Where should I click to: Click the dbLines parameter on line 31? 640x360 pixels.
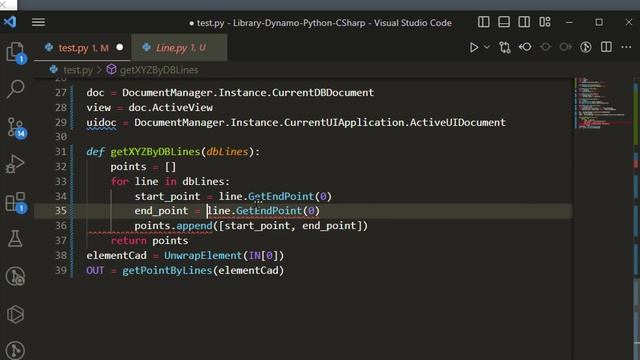[x=227, y=151]
